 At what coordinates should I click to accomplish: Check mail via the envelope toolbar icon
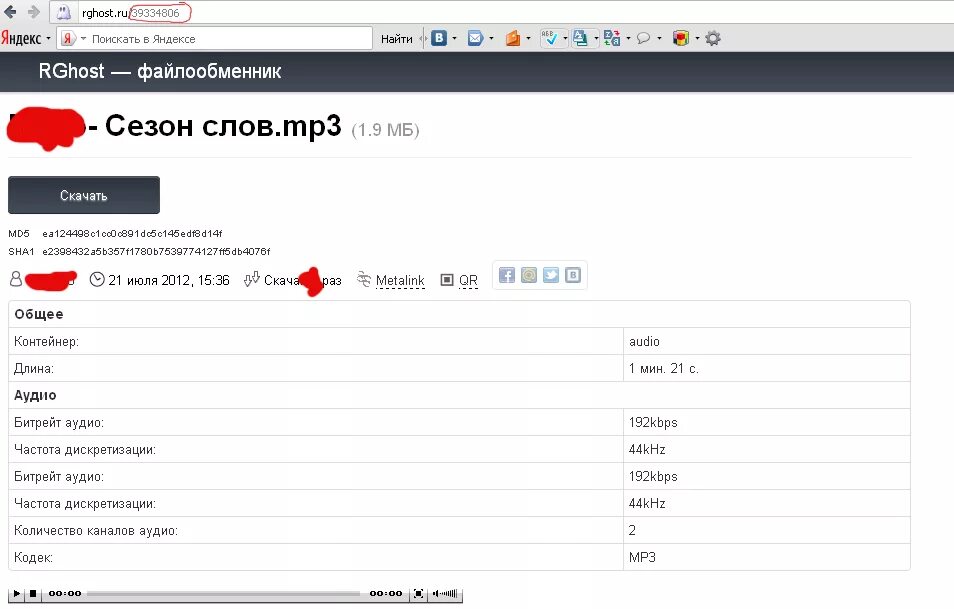(x=474, y=37)
